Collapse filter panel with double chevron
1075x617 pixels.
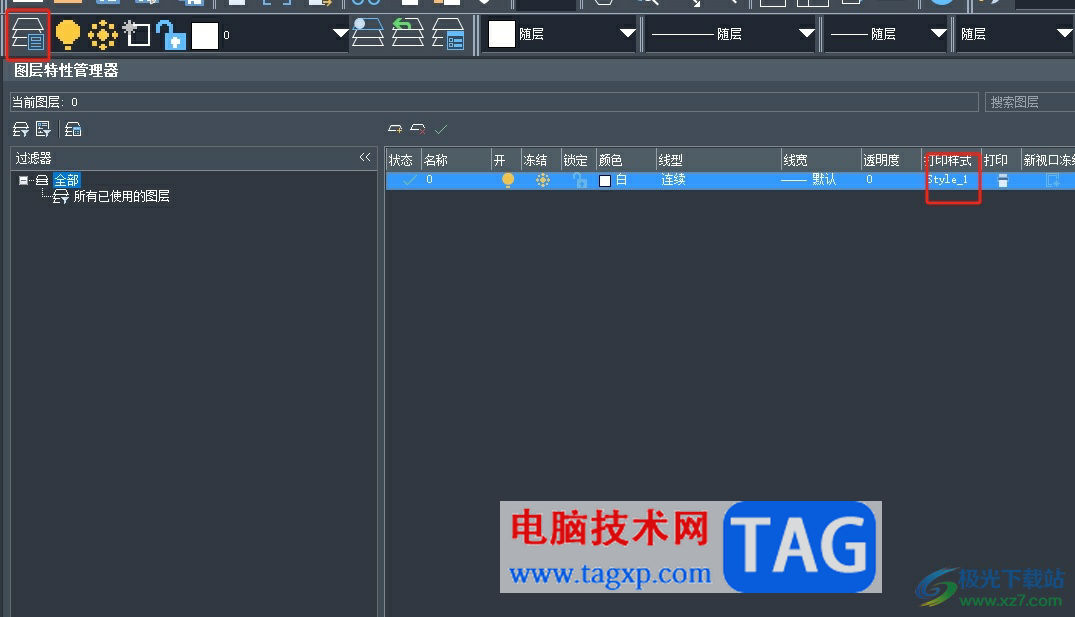coord(365,158)
